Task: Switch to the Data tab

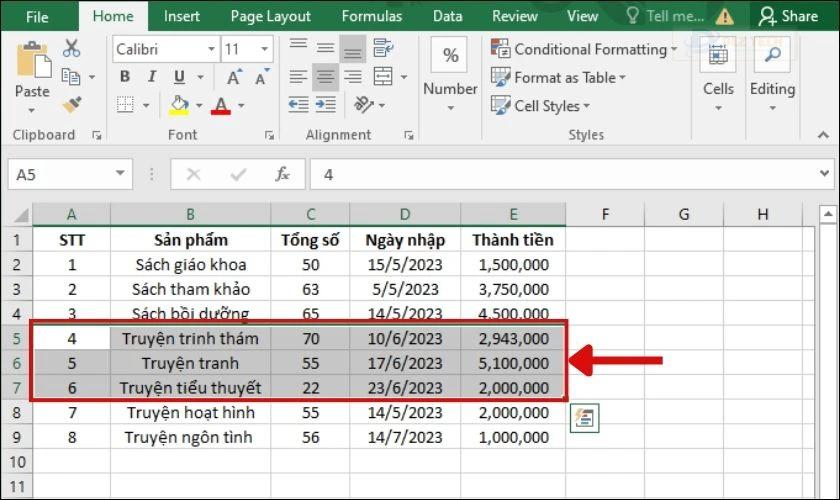Action: 447,16
